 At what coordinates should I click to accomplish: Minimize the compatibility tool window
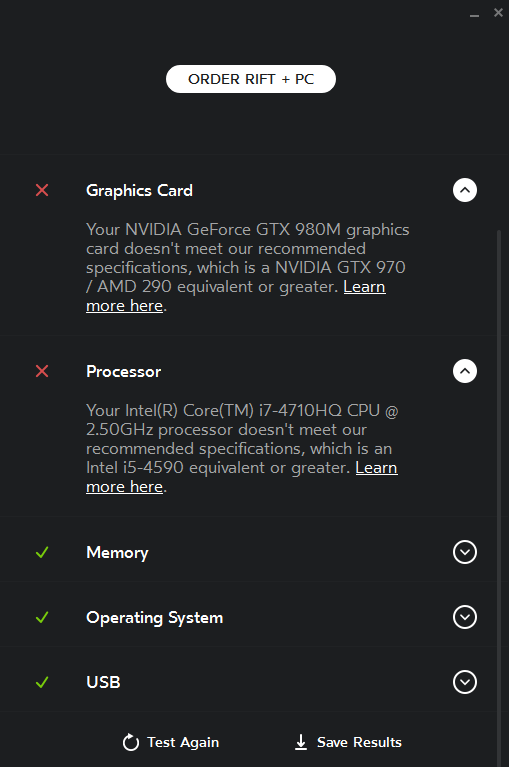[x=475, y=15]
